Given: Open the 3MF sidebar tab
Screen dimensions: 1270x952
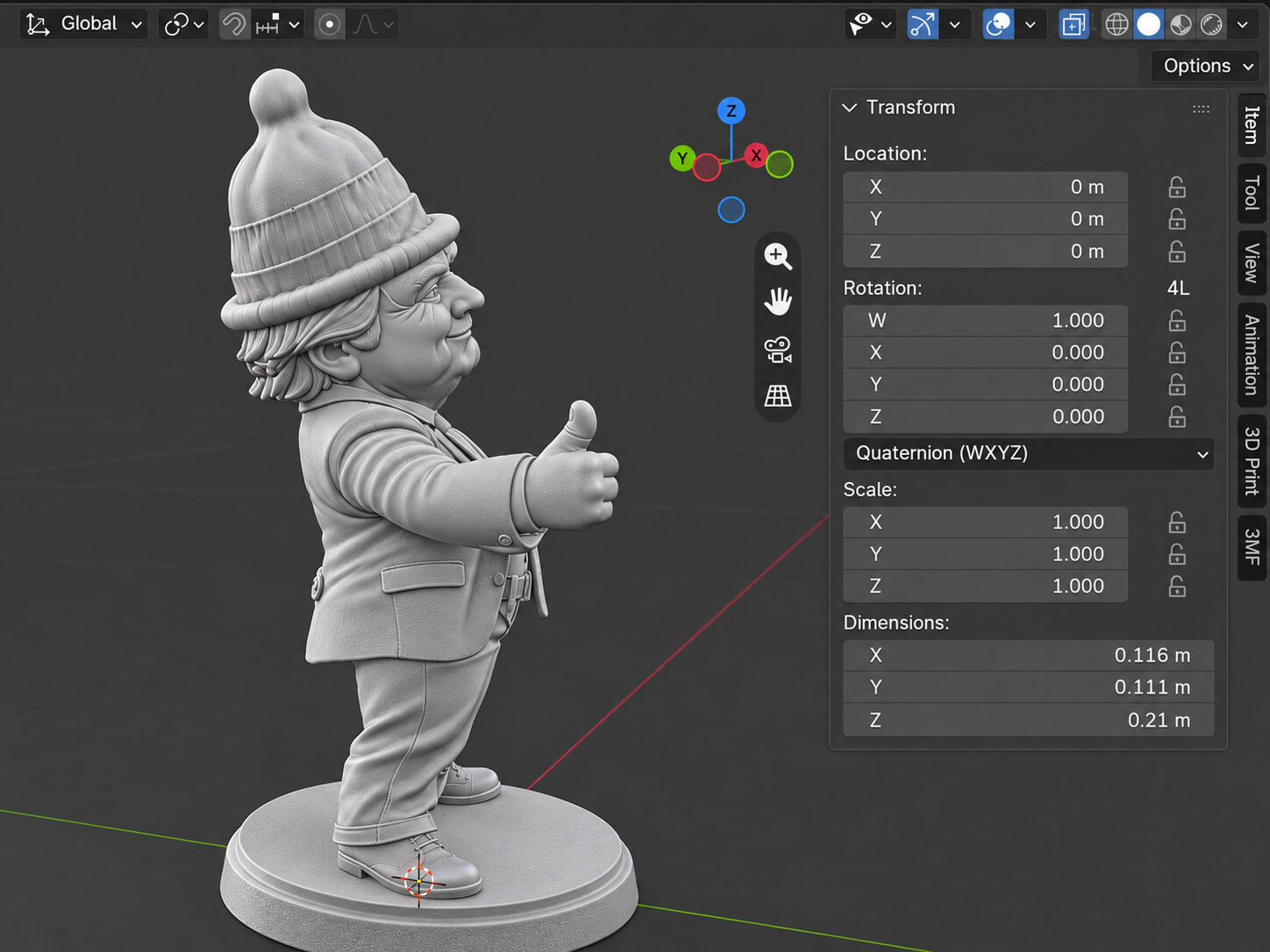Looking at the screenshot, I should tap(1252, 547).
